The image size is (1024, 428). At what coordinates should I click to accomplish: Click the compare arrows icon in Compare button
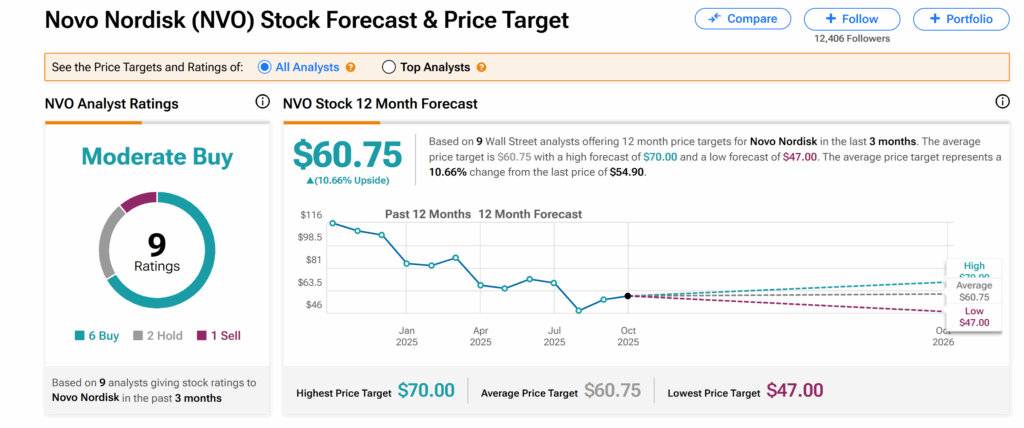(715, 19)
